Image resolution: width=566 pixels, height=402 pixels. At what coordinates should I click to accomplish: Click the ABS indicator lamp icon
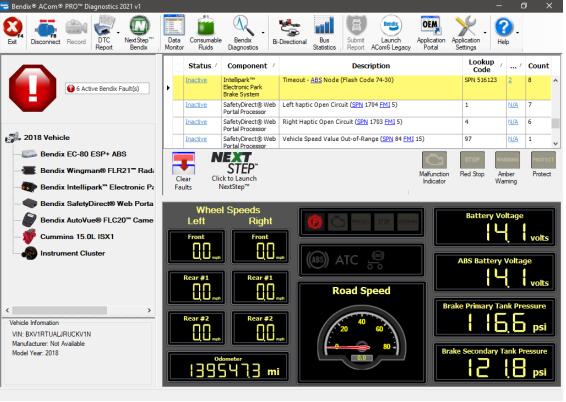[317, 260]
